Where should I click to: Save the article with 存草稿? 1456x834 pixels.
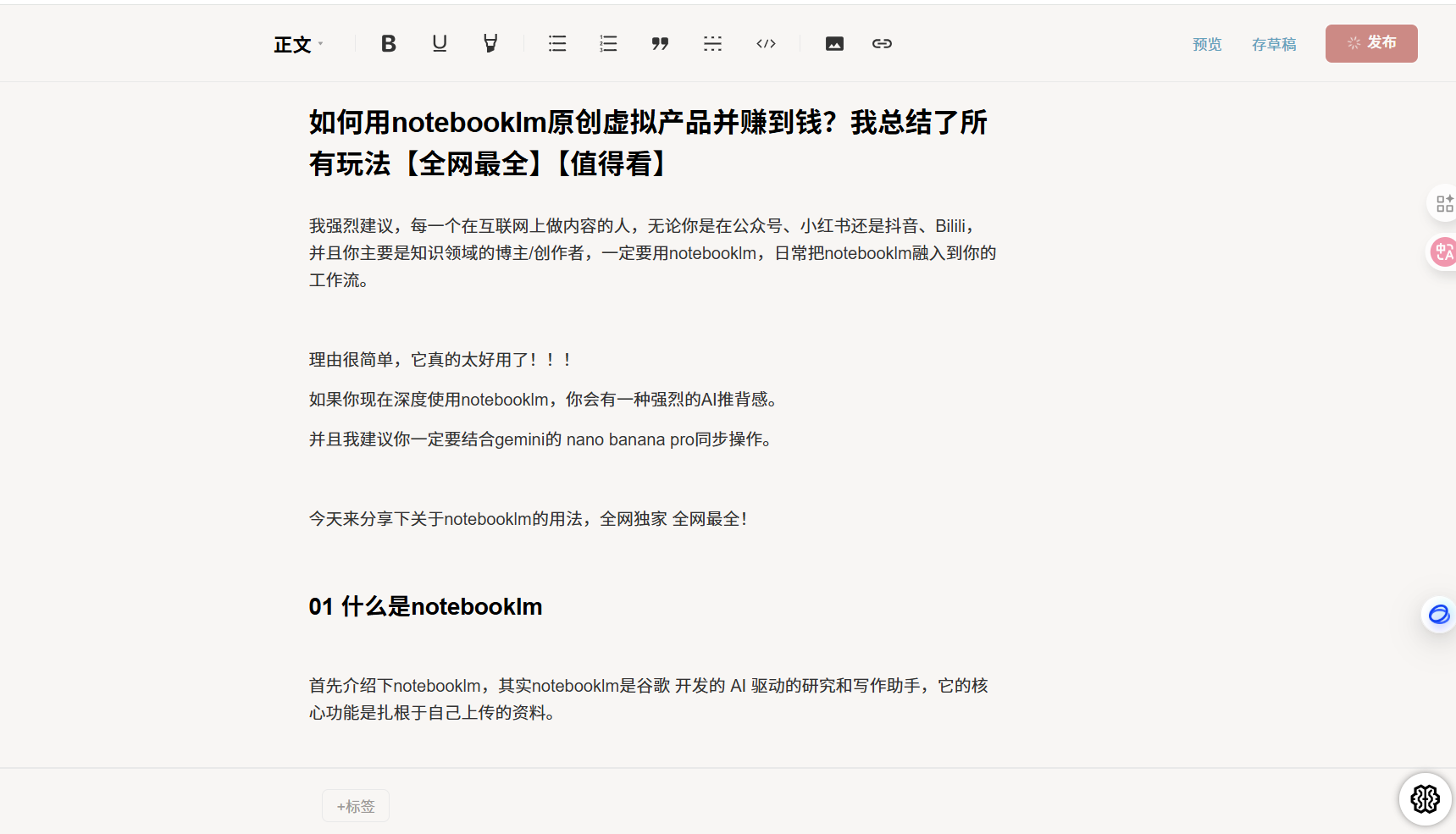(x=1274, y=45)
